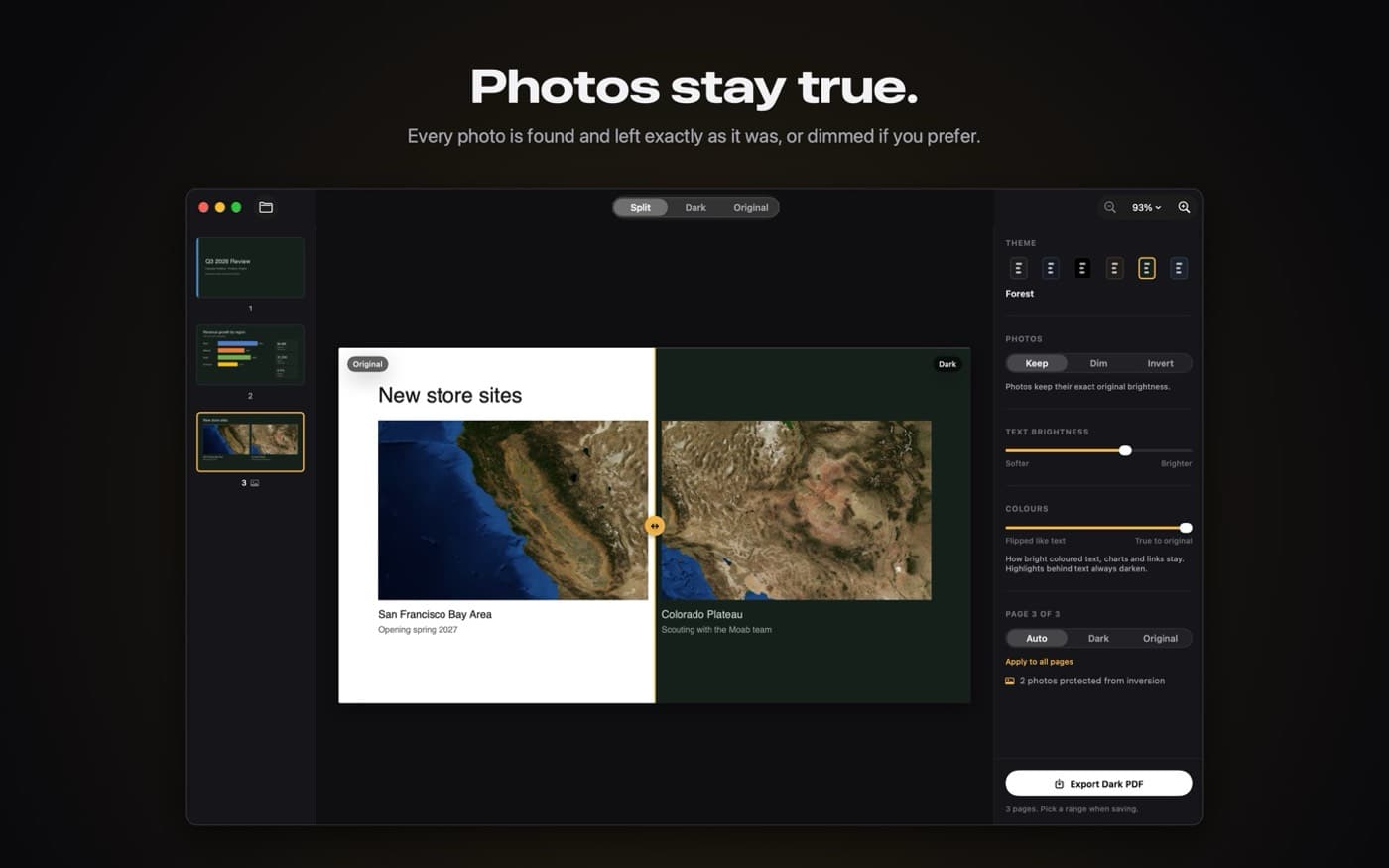This screenshot has height=868, width=1389.
Task: Open the 93% zoom level dropdown
Action: pos(1146,208)
